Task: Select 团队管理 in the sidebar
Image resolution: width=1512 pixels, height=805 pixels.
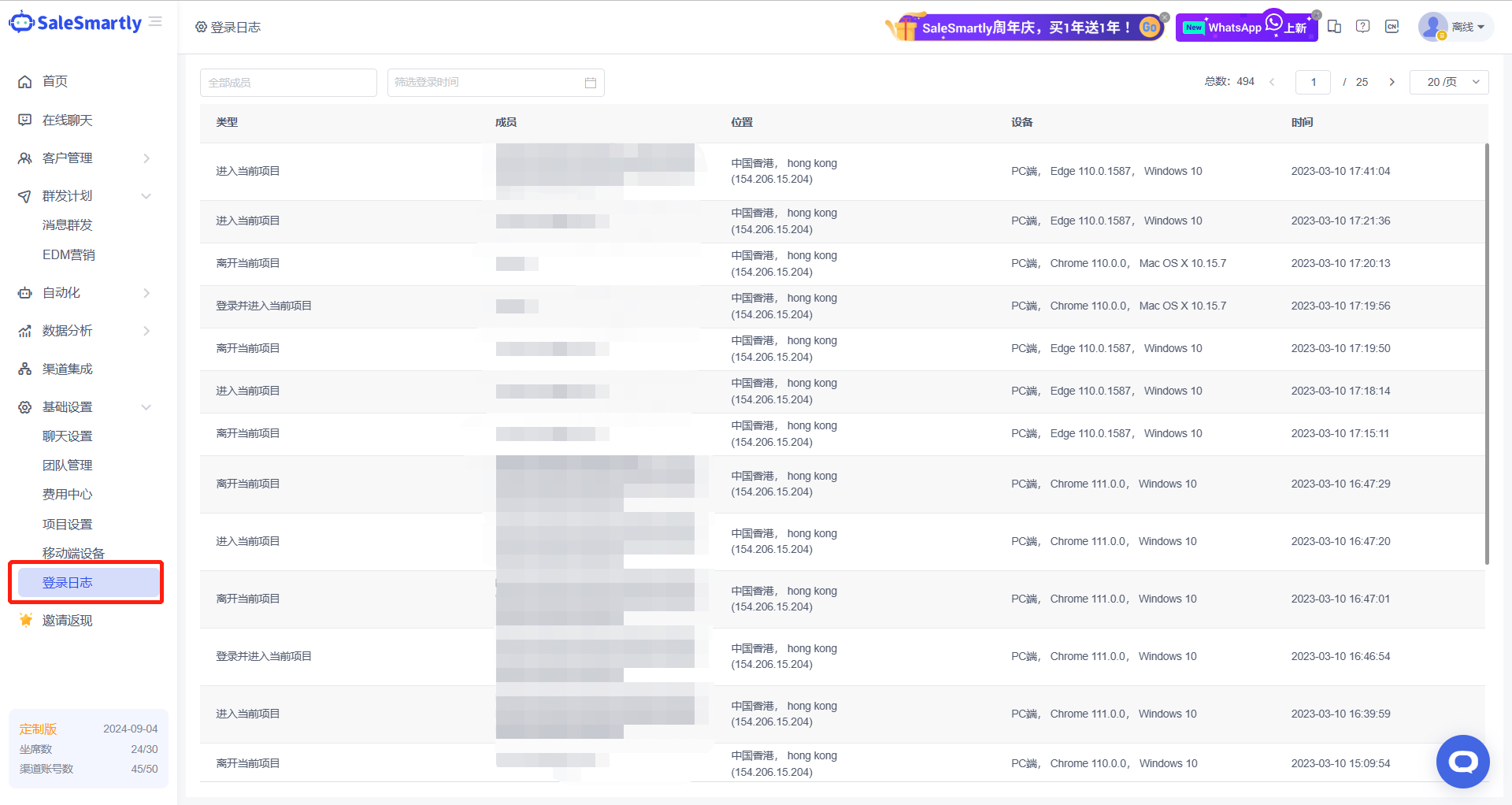Action: click(x=68, y=466)
